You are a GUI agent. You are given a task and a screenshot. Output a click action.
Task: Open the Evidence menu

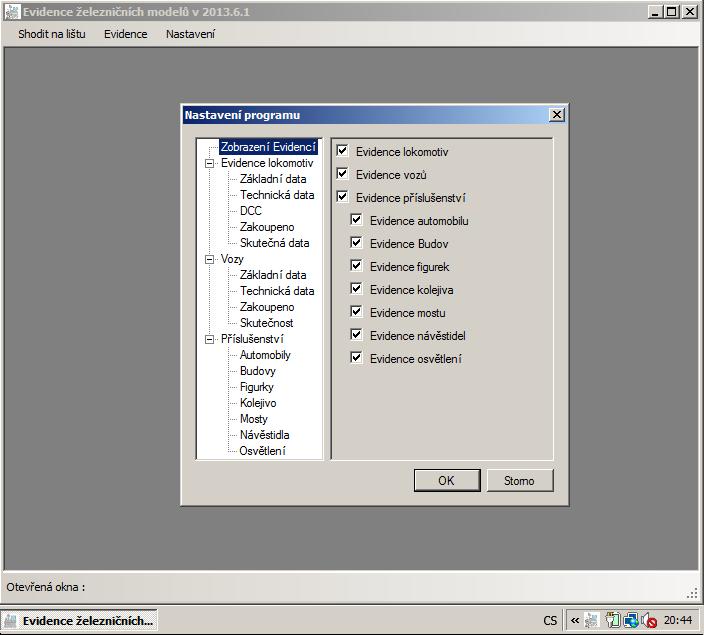click(x=125, y=34)
